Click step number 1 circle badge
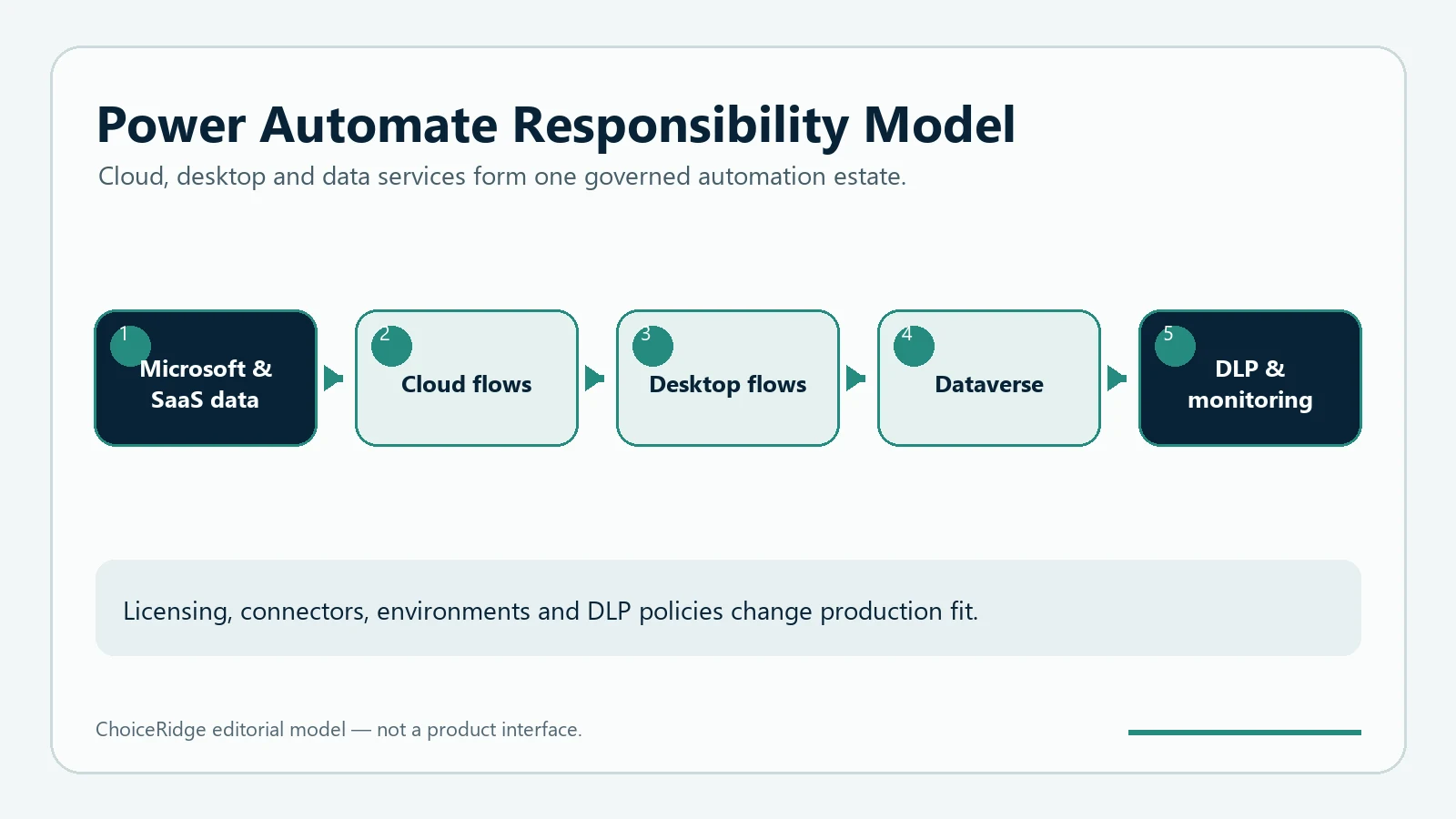This screenshot has height=819, width=1456. click(x=130, y=346)
